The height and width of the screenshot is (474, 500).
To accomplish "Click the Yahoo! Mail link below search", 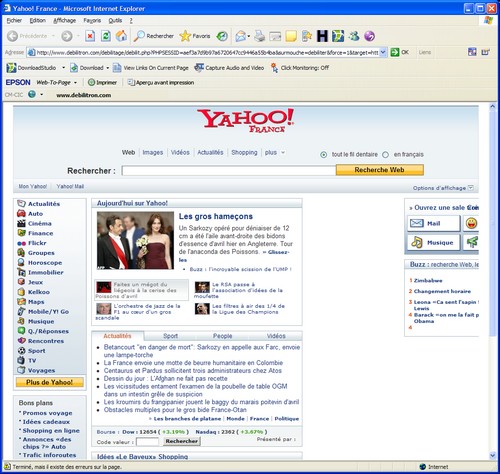I will [70, 186].
